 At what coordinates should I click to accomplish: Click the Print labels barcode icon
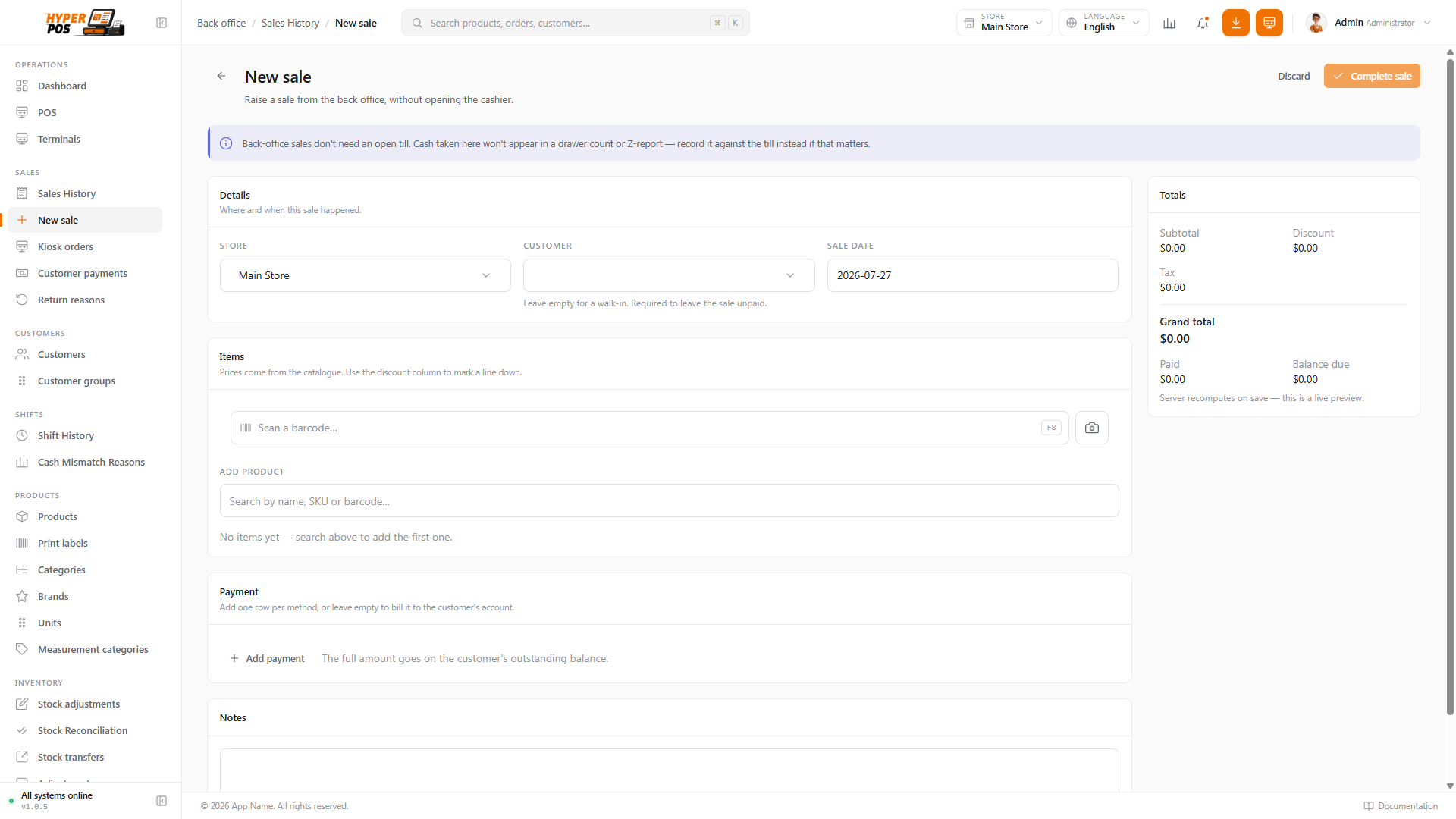[22, 543]
